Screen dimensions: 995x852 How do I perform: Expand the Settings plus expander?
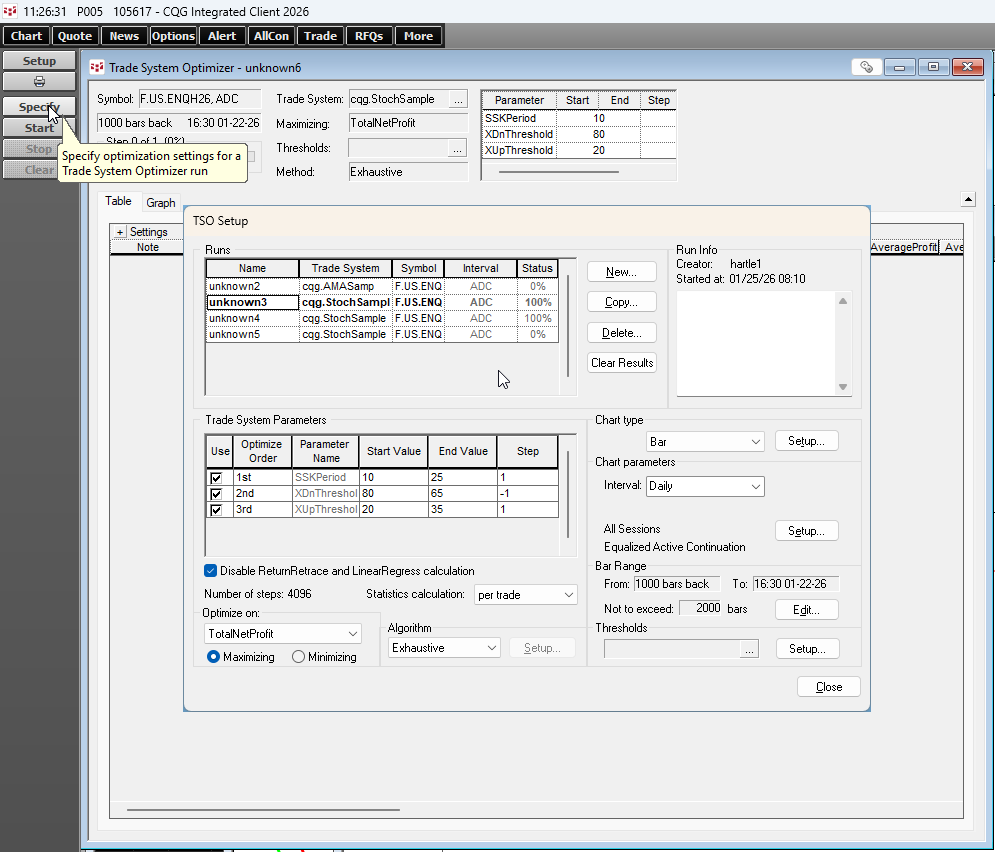(120, 232)
